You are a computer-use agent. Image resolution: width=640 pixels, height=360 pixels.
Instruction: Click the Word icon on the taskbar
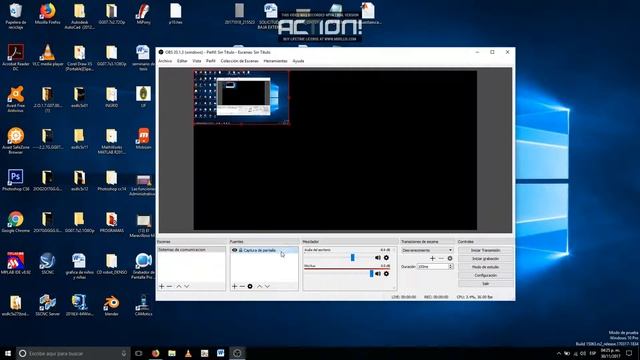[x=221, y=353]
